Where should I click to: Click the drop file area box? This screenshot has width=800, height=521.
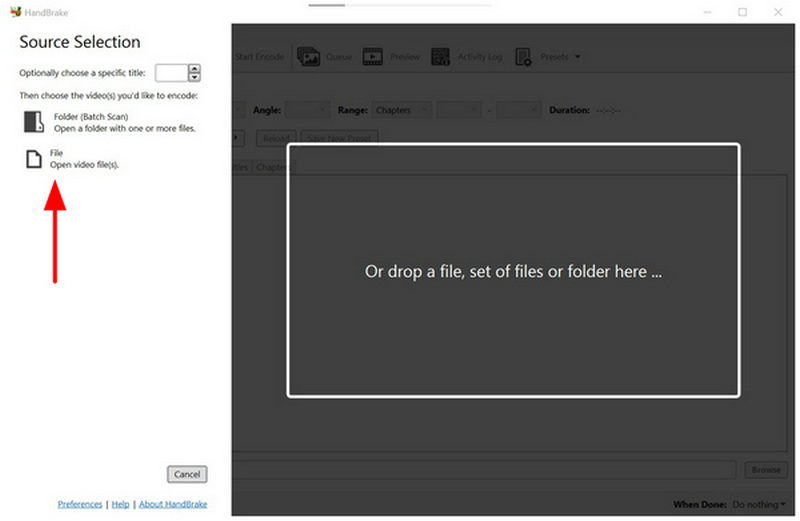pyautogui.click(x=513, y=270)
